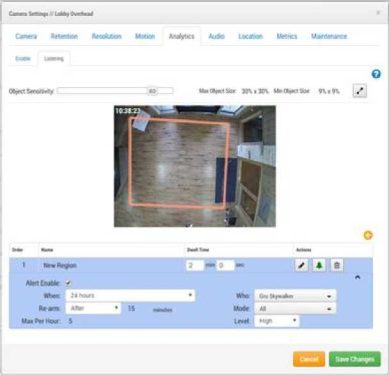The width and height of the screenshot is (389, 375).
Task: Click the Re-arm 15 minutes value
Action: tap(131, 308)
